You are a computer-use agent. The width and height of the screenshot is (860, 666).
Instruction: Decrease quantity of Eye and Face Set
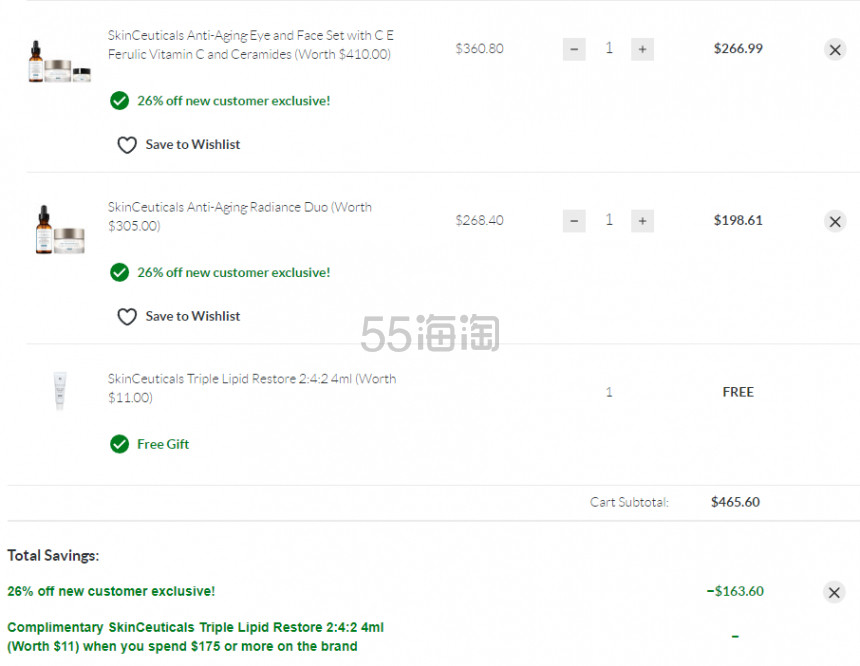574,49
